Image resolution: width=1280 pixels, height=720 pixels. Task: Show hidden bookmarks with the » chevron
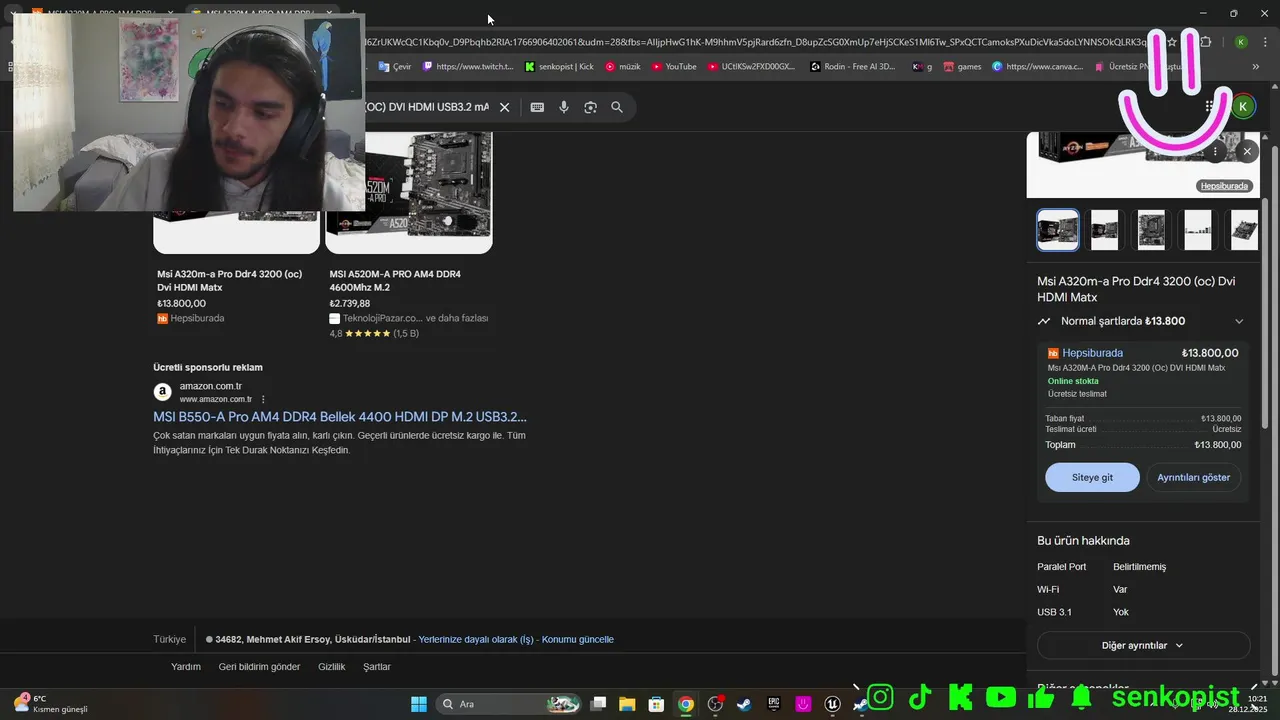(x=1256, y=67)
